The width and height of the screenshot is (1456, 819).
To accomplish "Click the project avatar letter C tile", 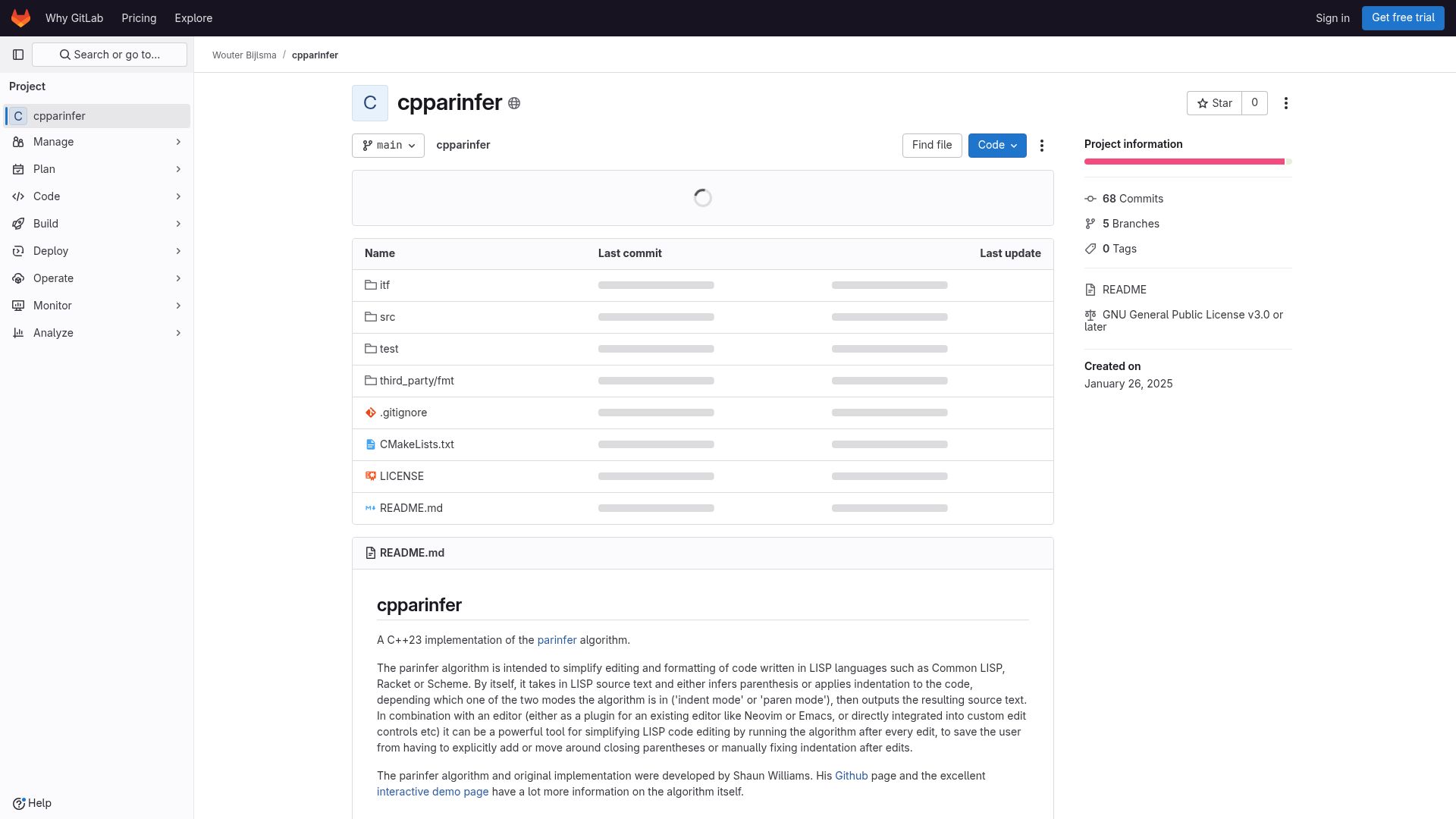I will [x=370, y=103].
